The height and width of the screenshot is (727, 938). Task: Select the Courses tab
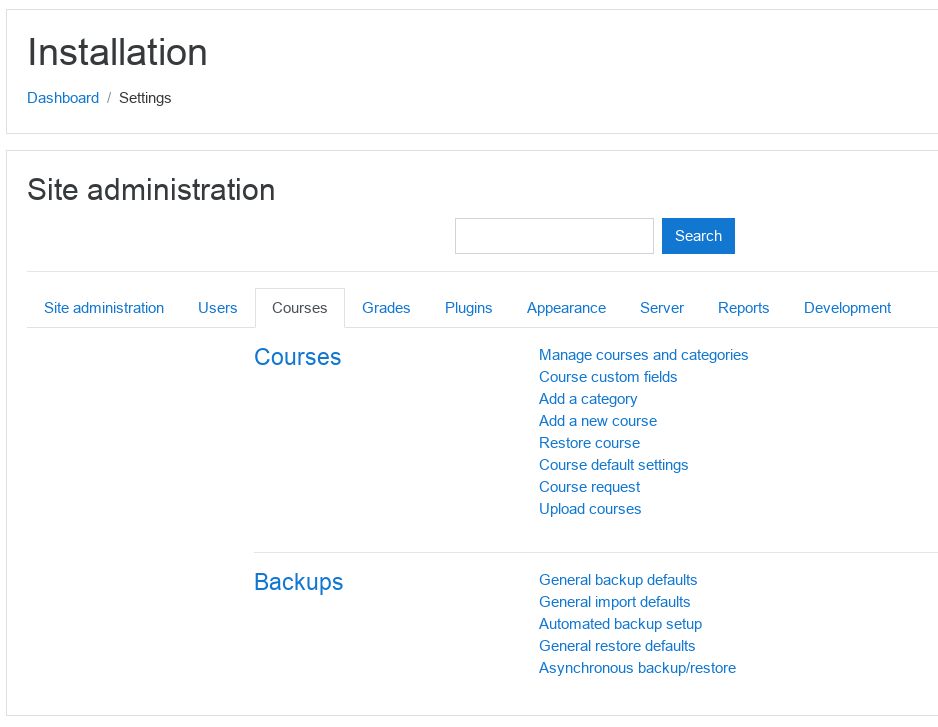click(x=300, y=308)
